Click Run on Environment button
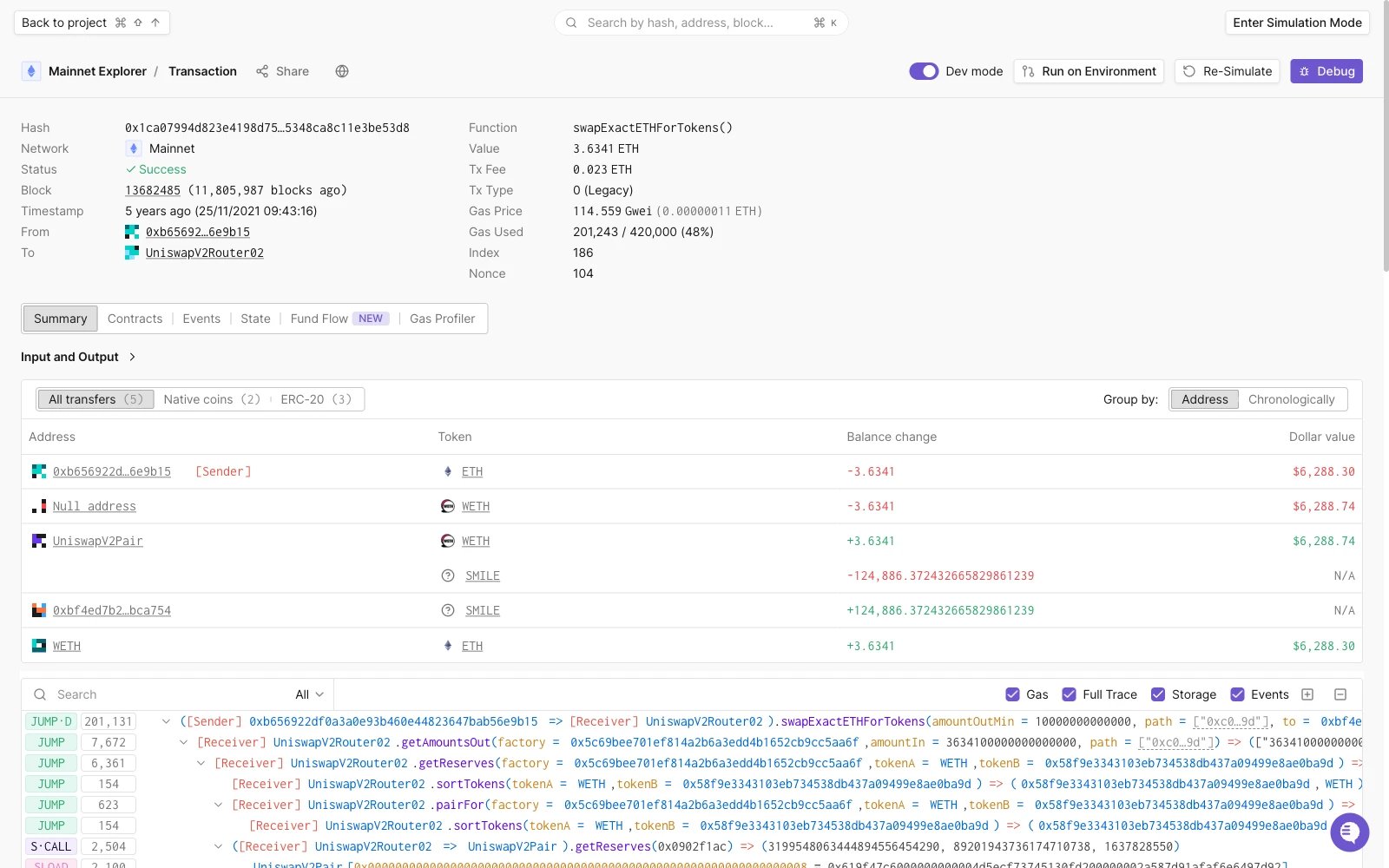The width and height of the screenshot is (1389, 868). 1089,71
